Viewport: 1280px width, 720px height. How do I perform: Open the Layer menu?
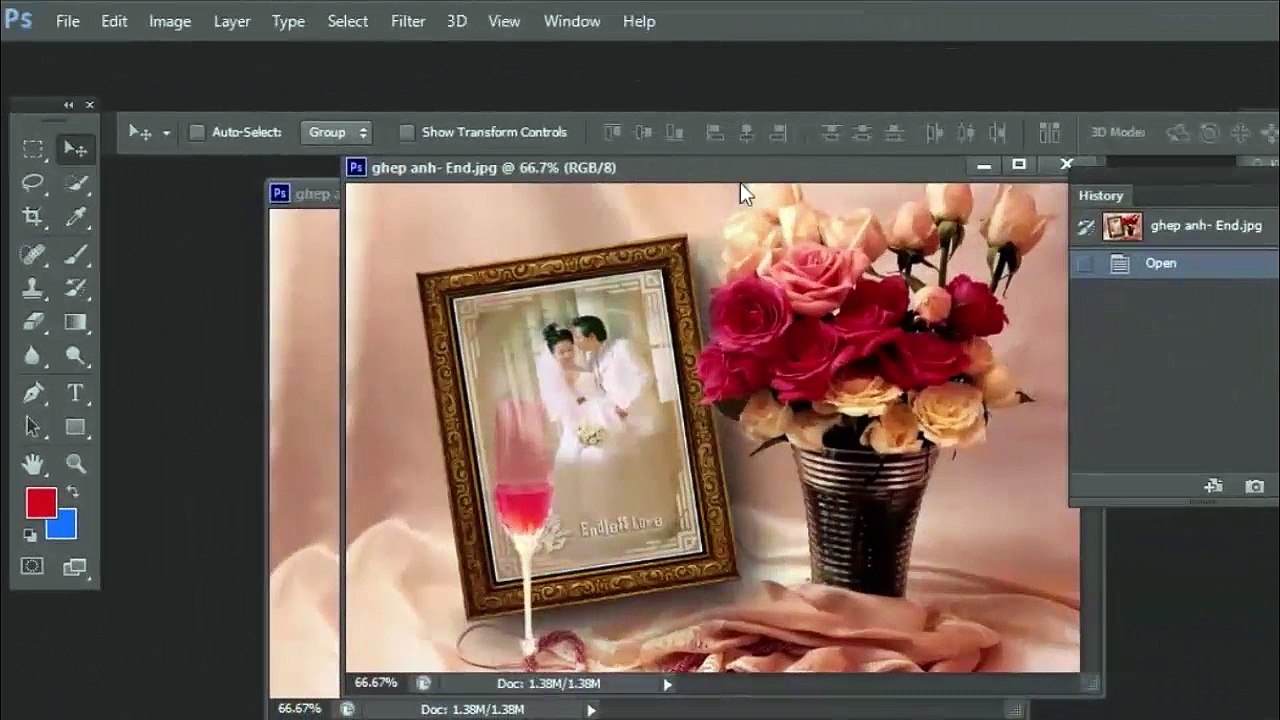[x=232, y=21]
